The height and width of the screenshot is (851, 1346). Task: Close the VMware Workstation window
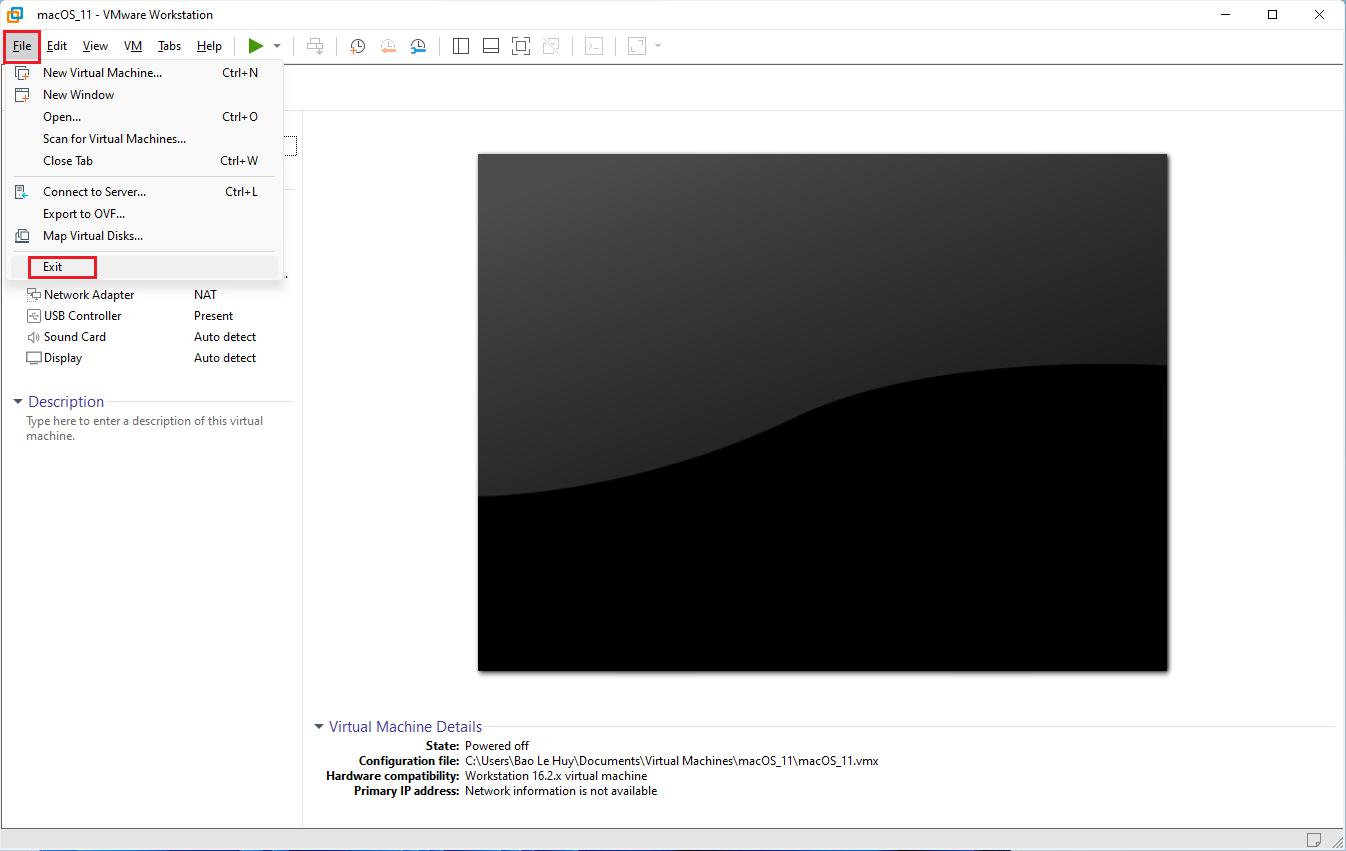pyautogui.click(x=1319, y=15)
